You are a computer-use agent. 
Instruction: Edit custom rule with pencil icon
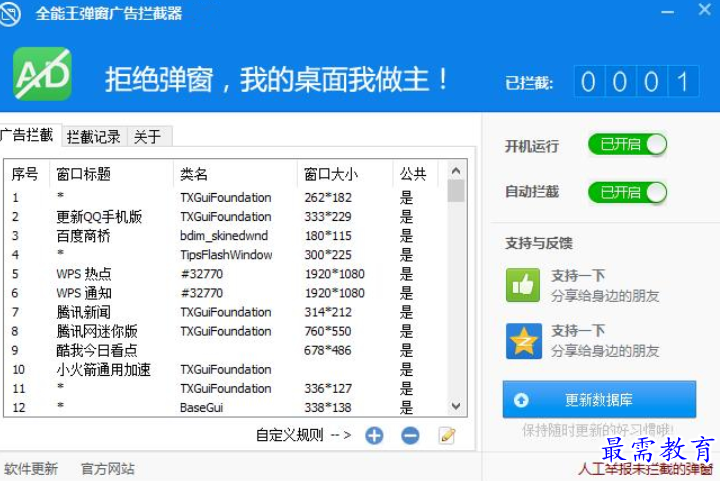[x=447, y=435]
